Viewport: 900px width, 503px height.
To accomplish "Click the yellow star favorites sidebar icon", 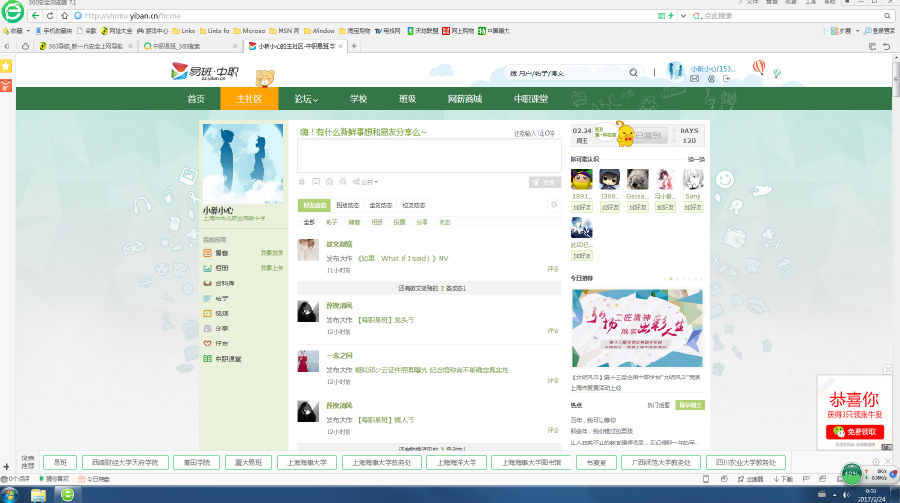I will (6, 65).
